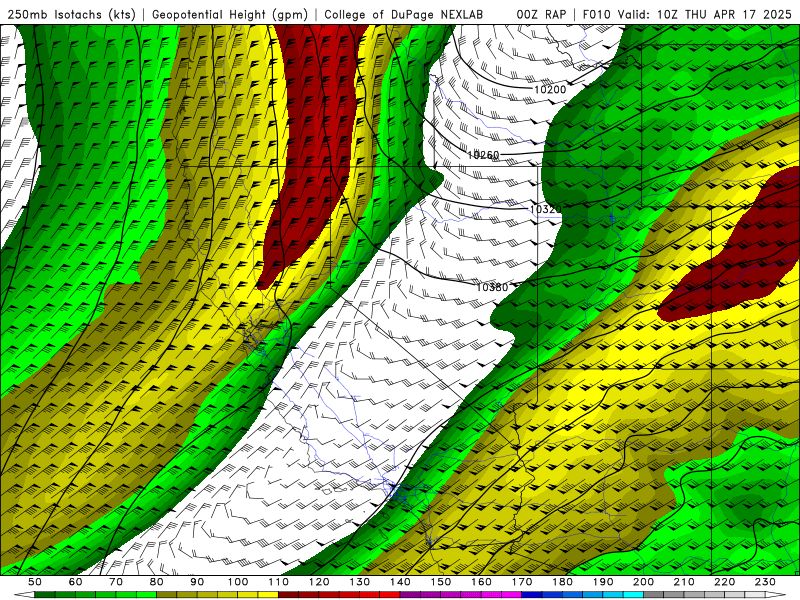Click the 110 value on the color scale
This screenshot has width=800, height=600.
[279, 582]
